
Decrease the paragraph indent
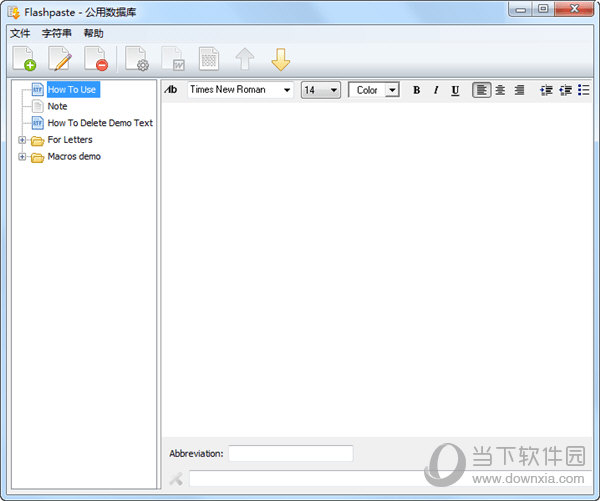546,90
